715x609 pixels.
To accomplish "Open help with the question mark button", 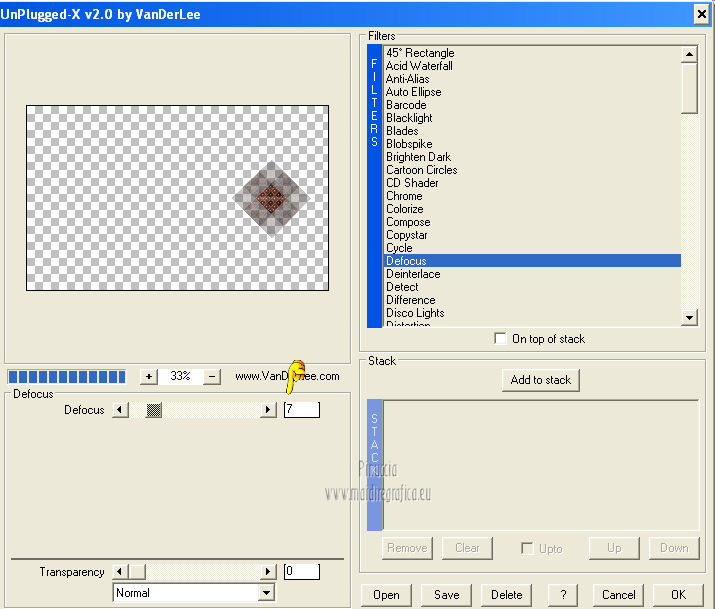I will pos(563,595).
